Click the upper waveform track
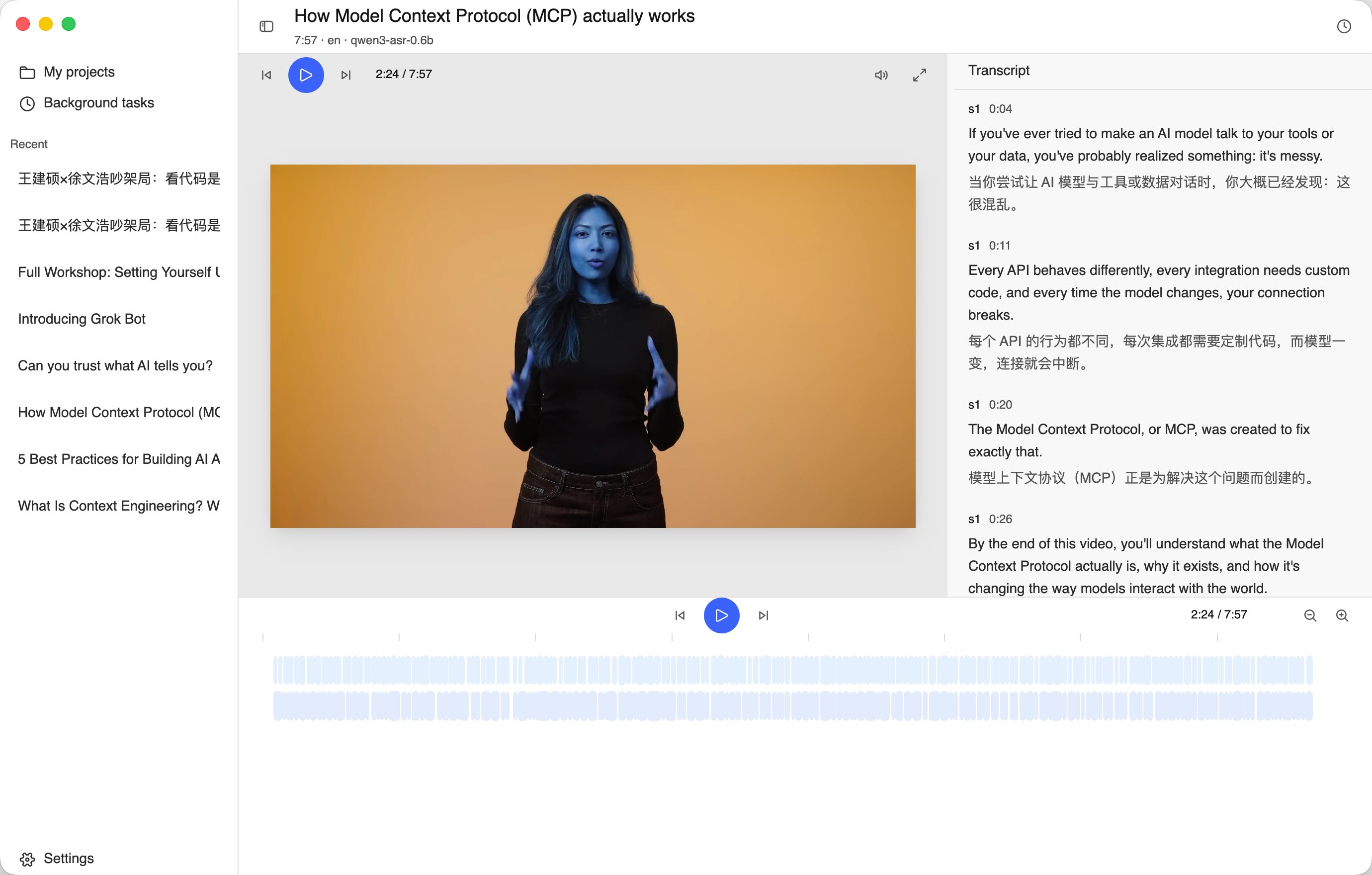Image resolution: width=1372 pixels, height=875 pixels. click(792, 670)
